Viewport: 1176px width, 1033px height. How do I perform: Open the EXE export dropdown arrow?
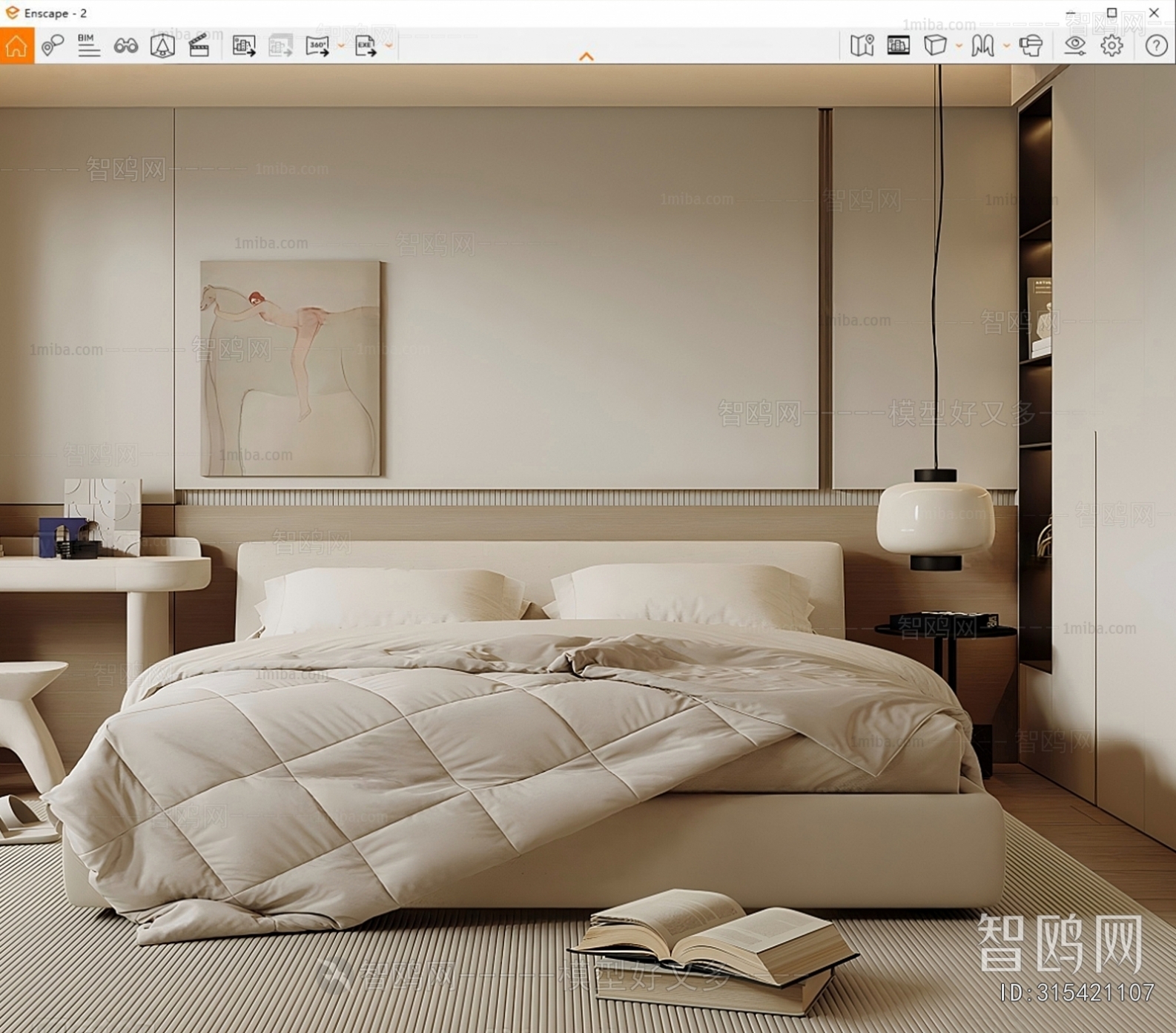[389, 46]
